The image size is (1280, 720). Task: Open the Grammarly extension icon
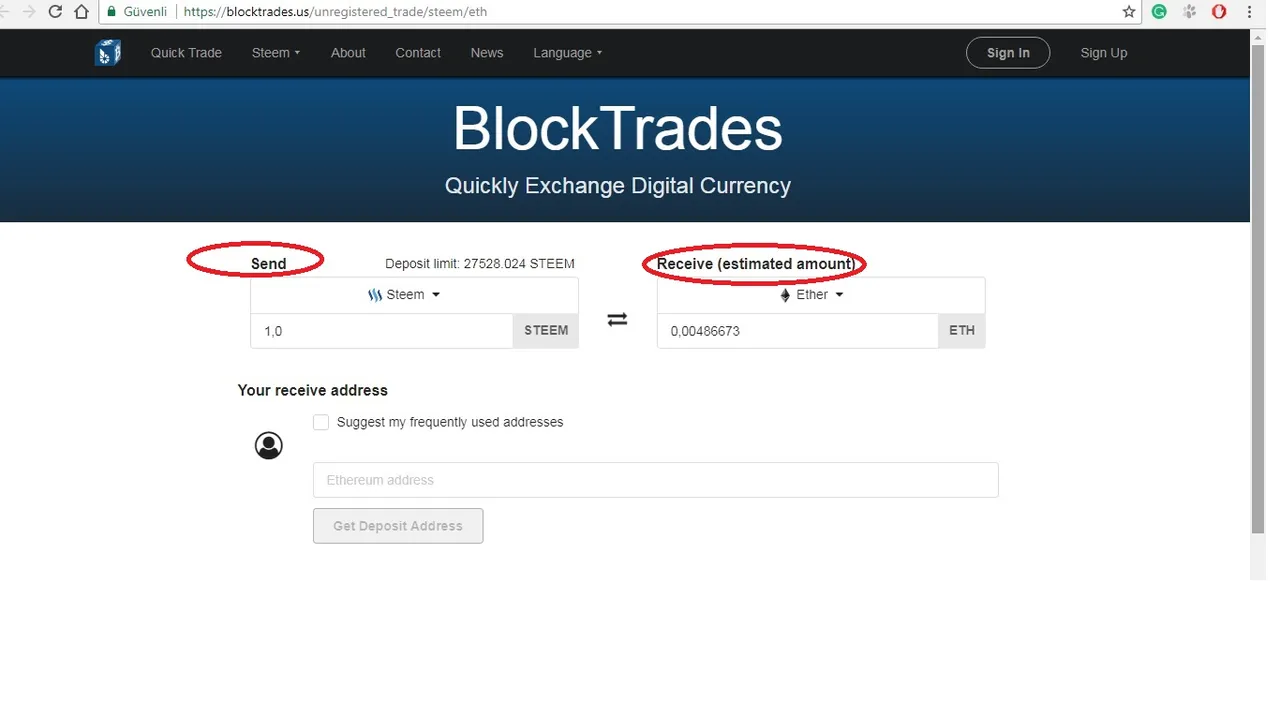(1159, 12)
